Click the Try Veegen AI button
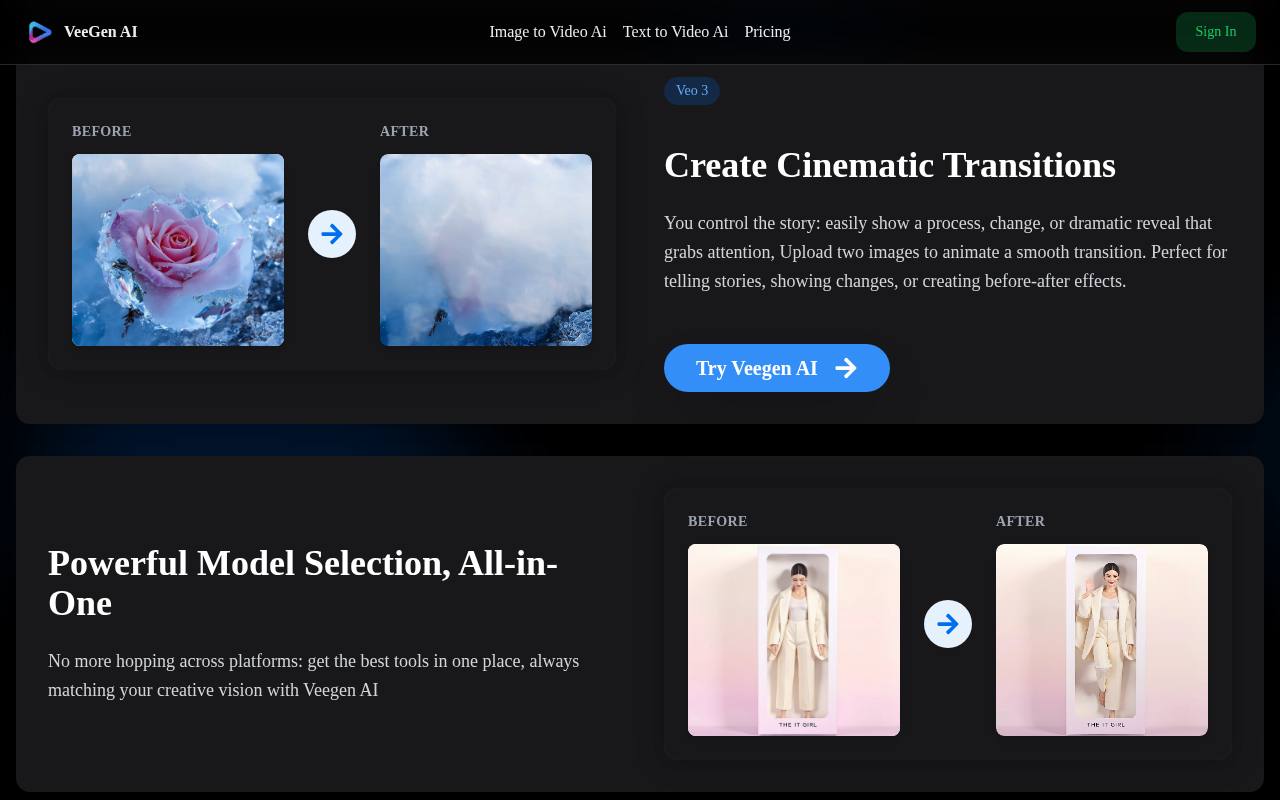 tap(777, 368)
